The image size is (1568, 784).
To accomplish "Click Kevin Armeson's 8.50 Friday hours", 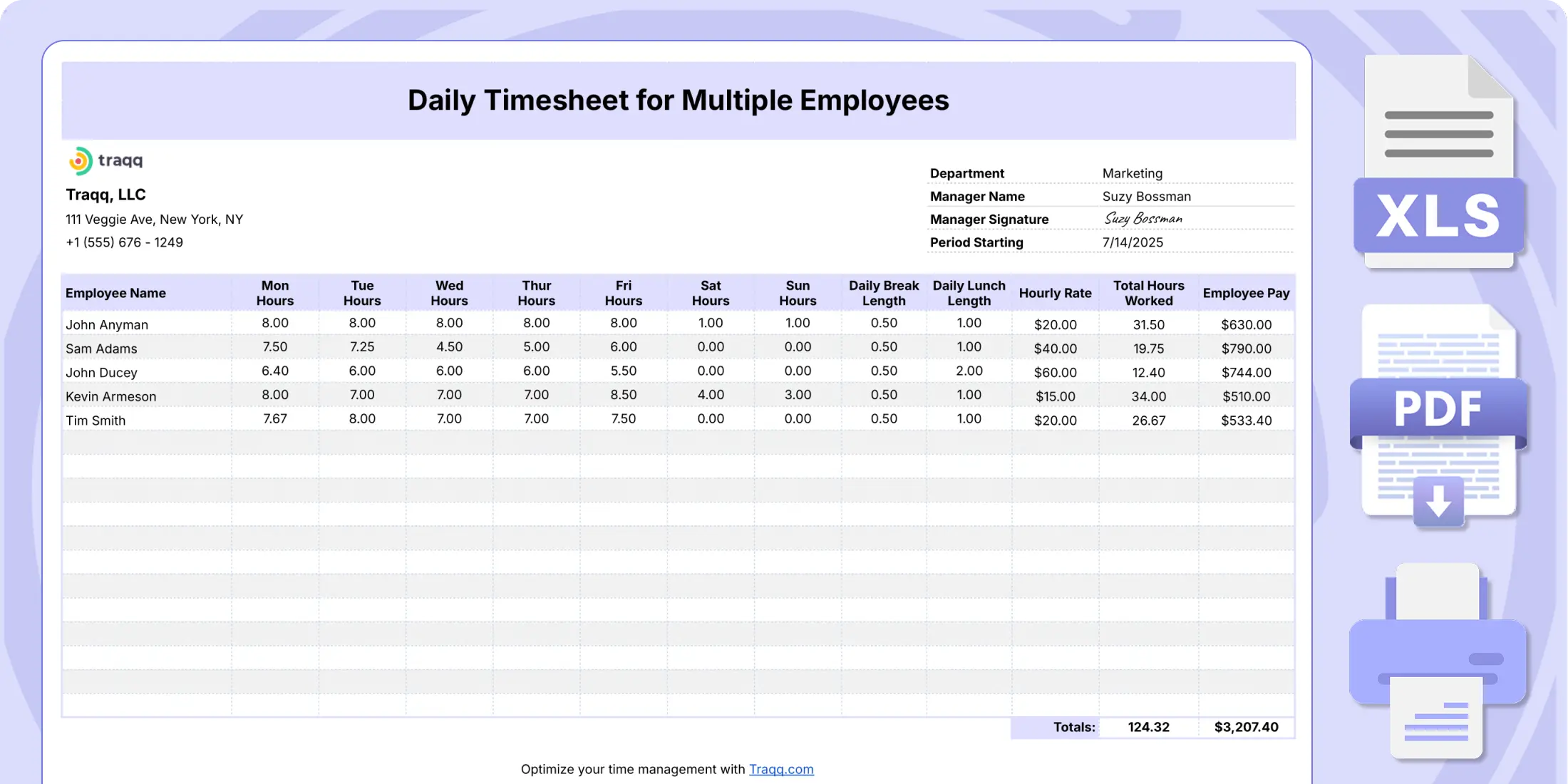I will tap(624, 394).
